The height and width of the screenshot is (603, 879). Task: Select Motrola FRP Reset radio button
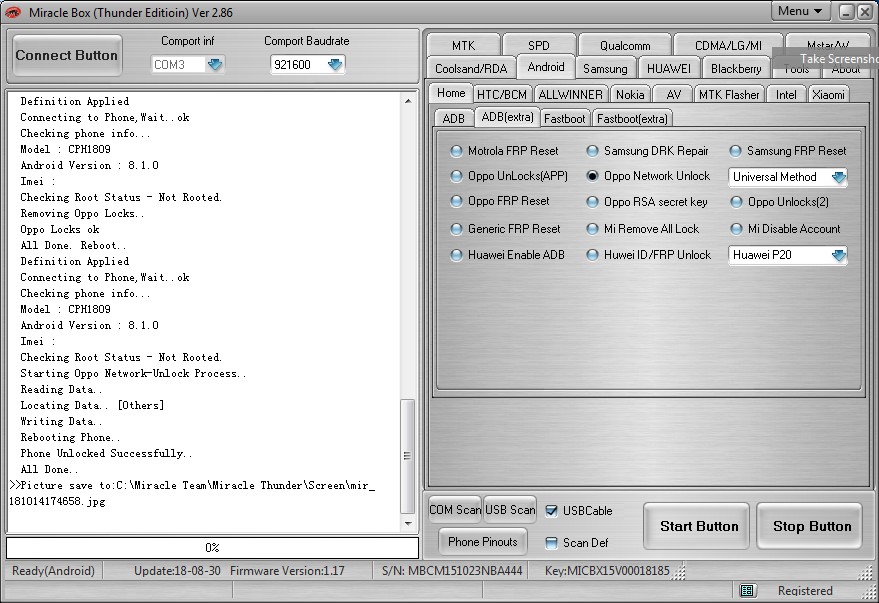(456, 151)
